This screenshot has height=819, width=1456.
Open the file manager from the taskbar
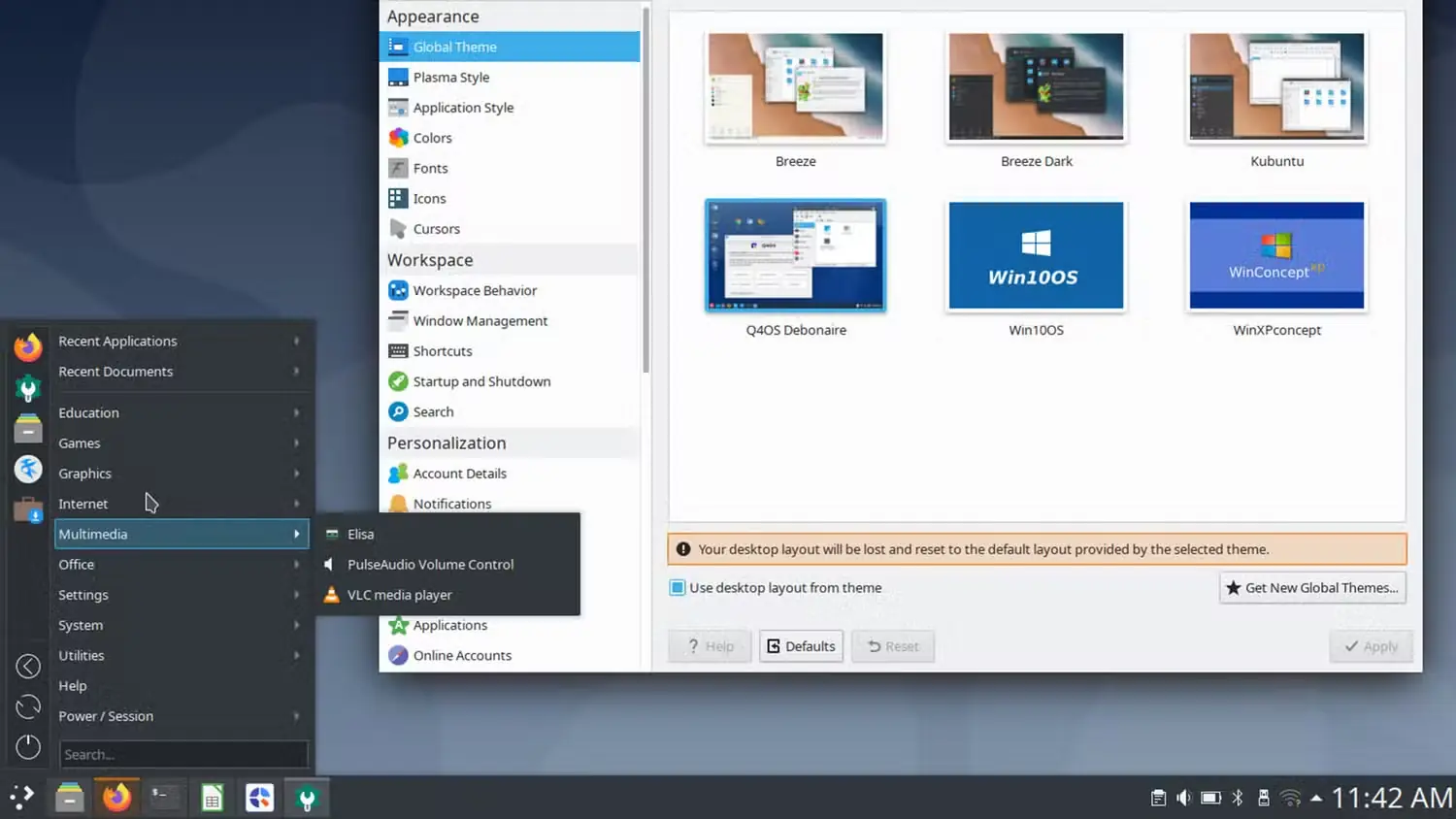coord(69,798)
